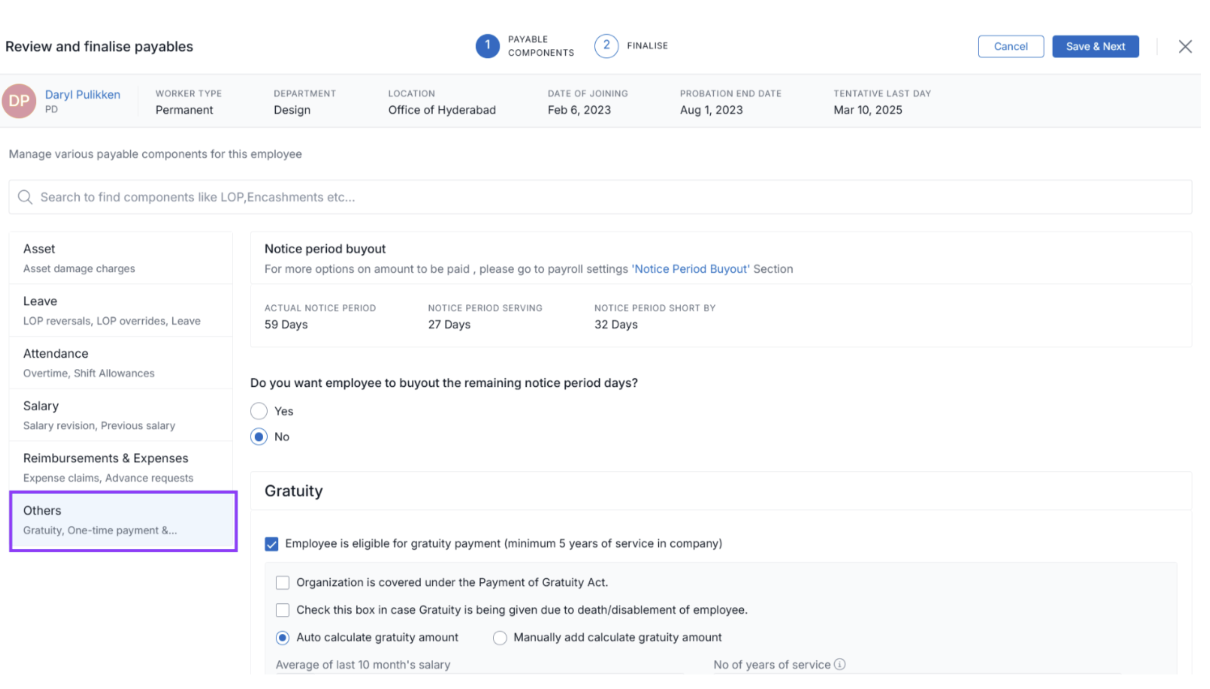1210x689 pixels.
Task: Click the search magnifier icon
Action: (26, 198)
